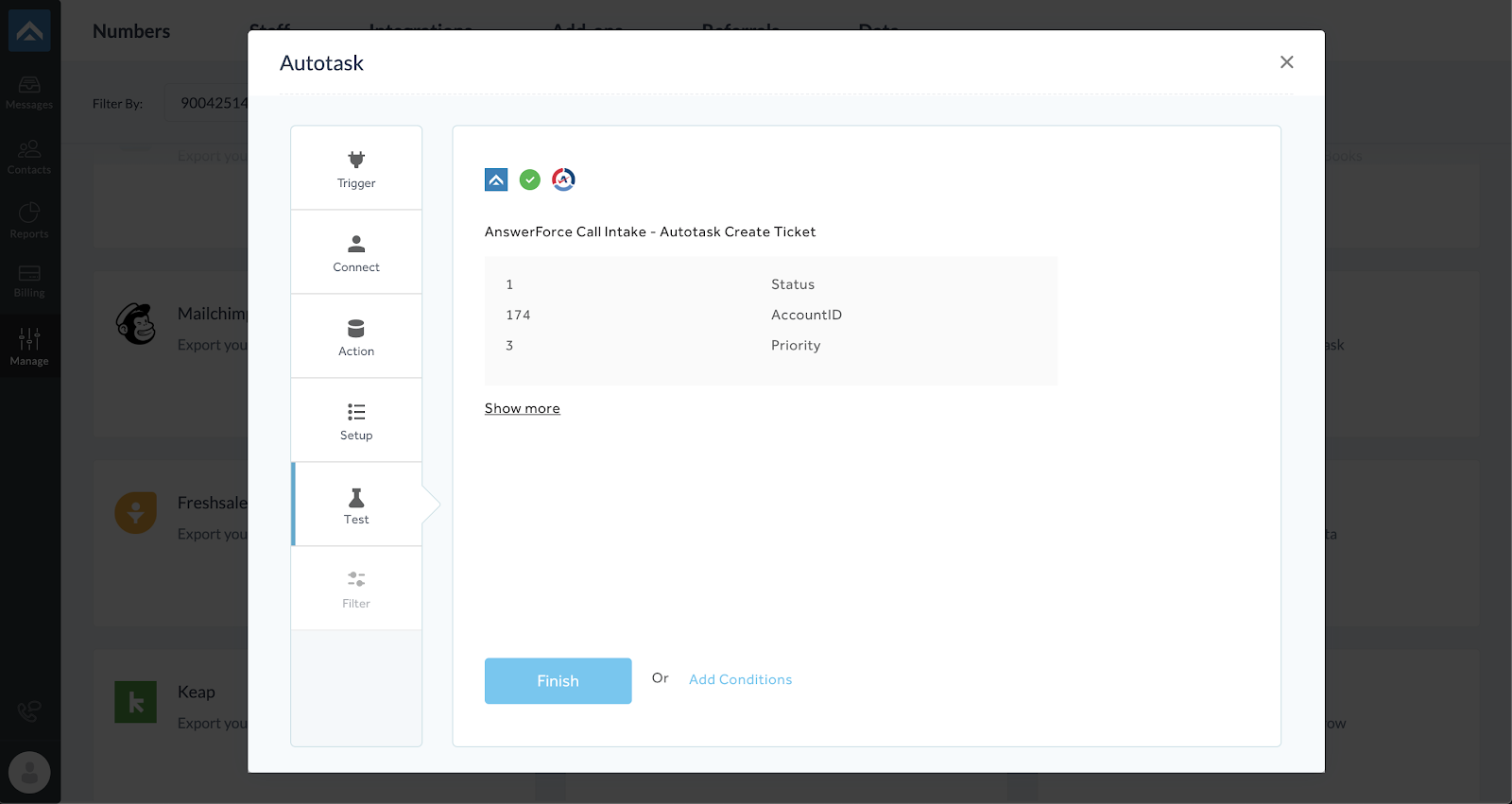Open the Connect step
Screen dimensions: 1512x804
356,252
